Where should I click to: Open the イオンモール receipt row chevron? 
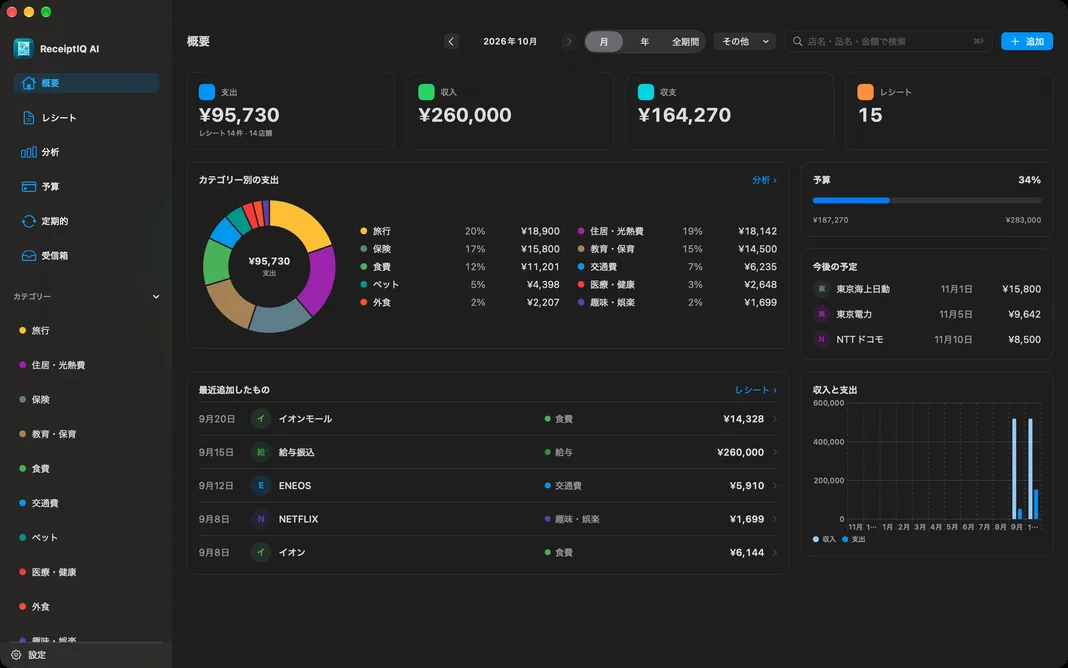774,419
